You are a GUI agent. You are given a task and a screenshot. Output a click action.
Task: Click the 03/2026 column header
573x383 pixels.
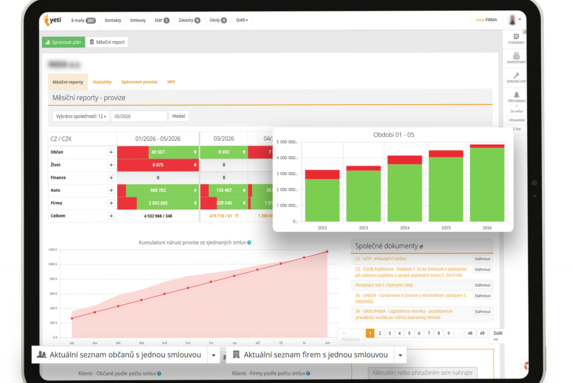point(224,139)
